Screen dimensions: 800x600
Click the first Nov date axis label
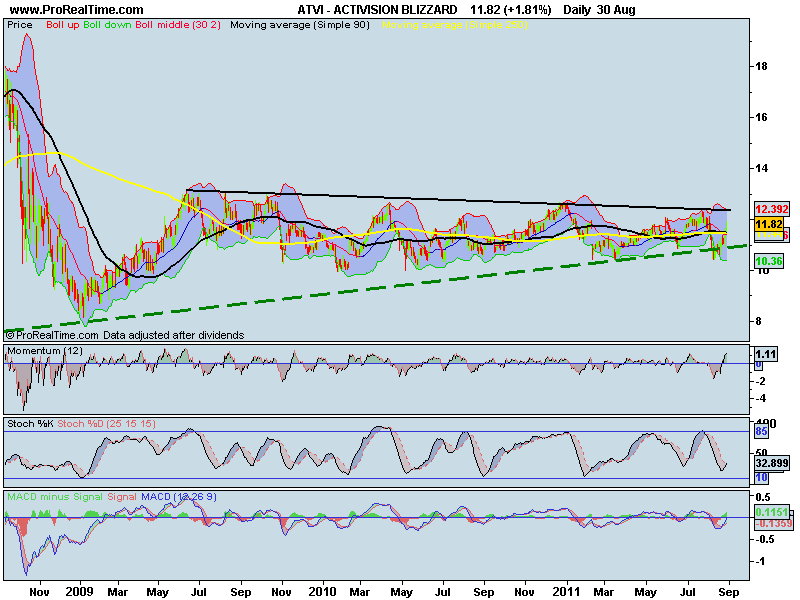click(x=39, y=592)
